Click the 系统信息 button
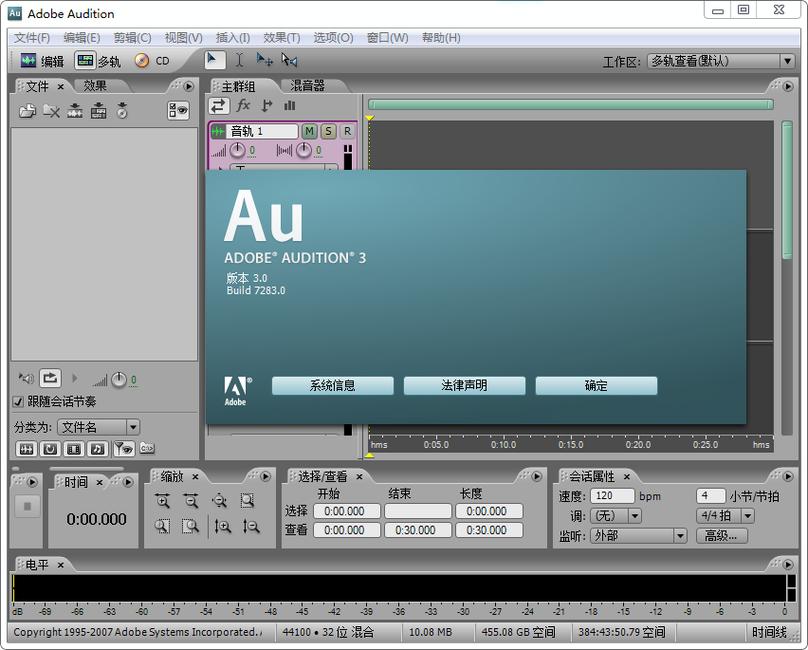 click(x=332, y=386)
